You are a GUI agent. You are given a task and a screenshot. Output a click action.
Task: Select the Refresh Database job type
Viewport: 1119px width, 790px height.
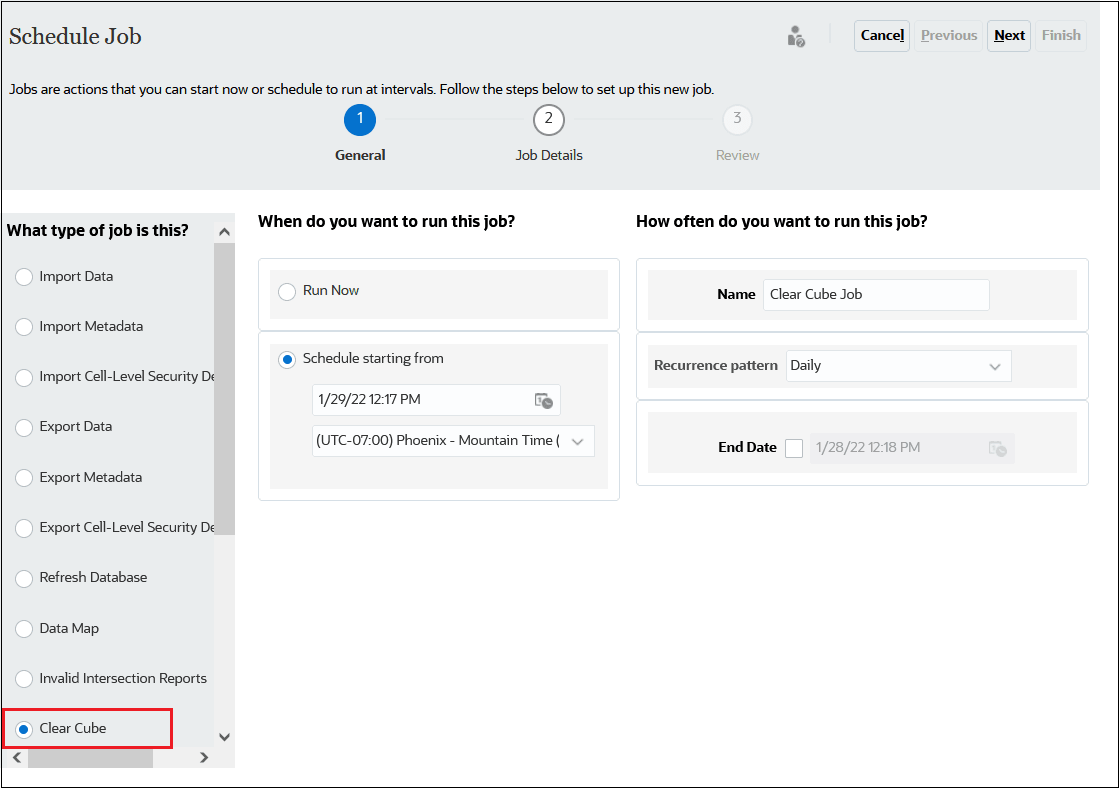(x=23, y=577)
